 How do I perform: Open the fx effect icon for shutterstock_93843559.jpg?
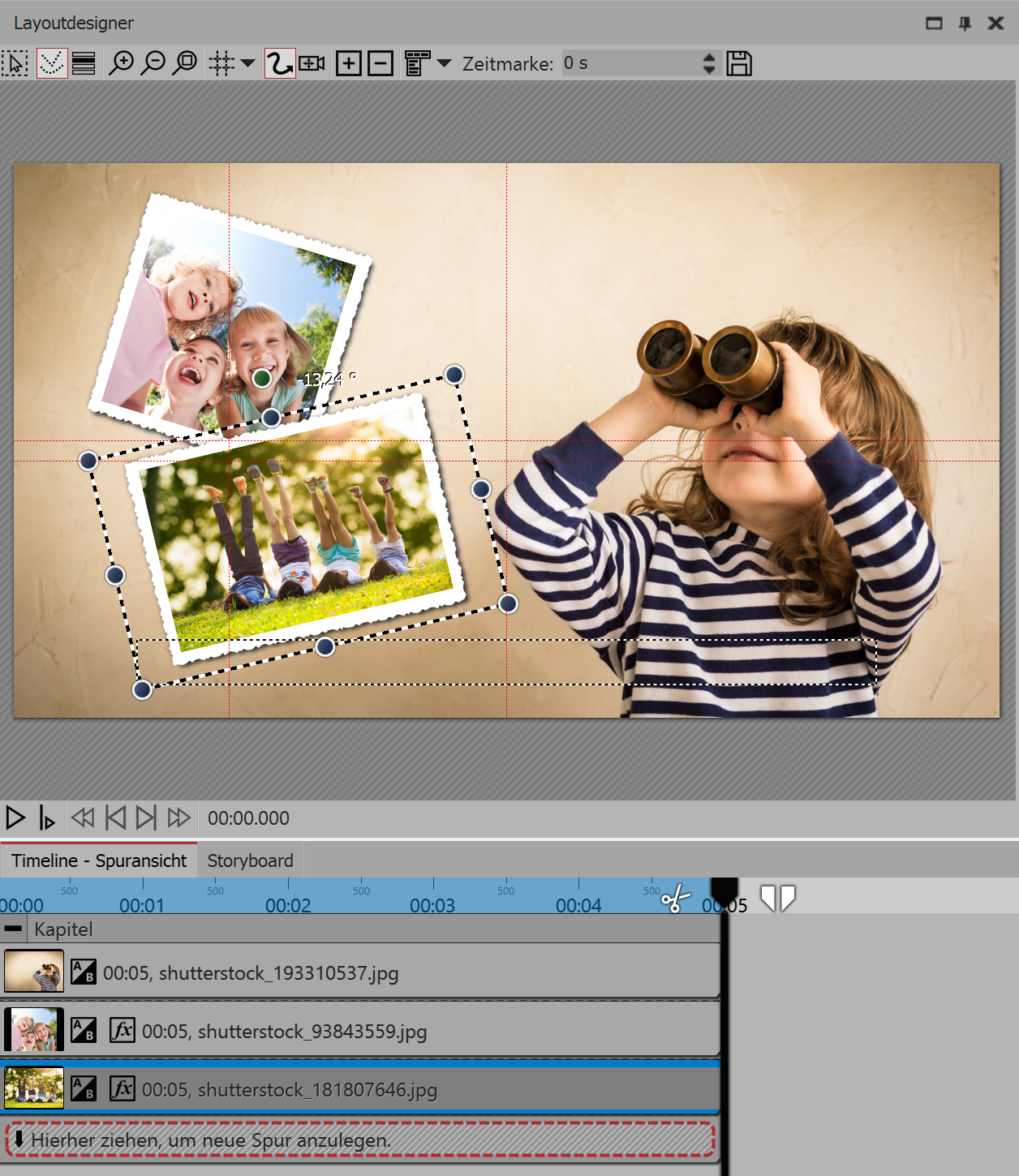[122, 1031]
